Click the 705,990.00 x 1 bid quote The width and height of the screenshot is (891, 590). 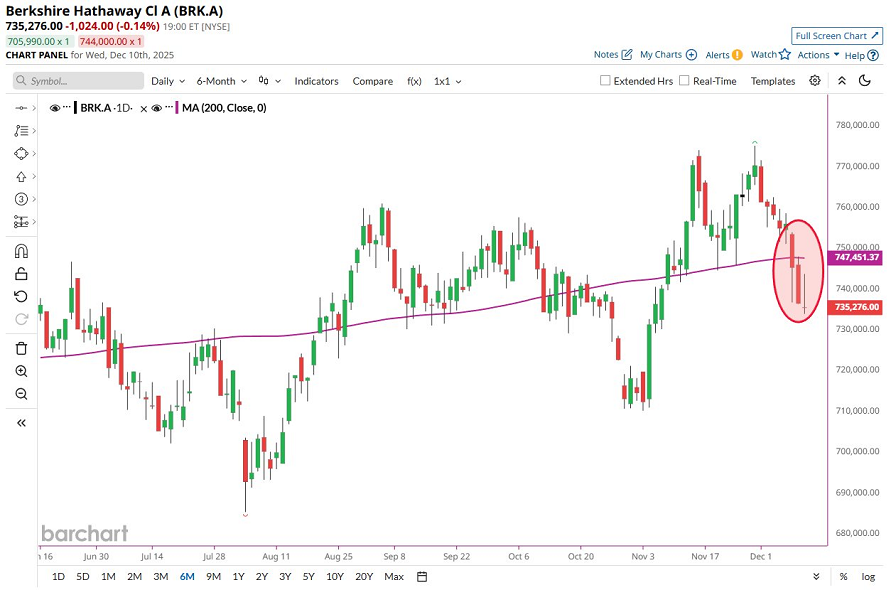(x=39, y=41)
